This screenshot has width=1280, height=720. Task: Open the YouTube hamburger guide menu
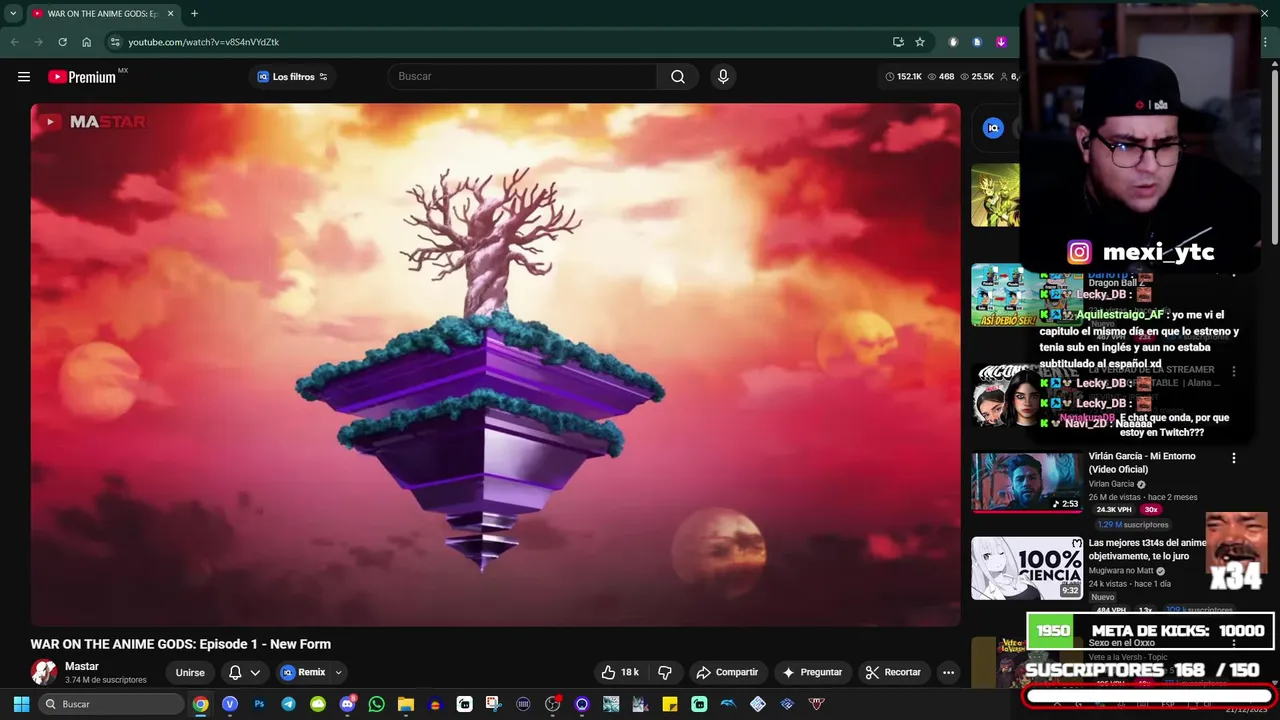[x=24, y=77]
